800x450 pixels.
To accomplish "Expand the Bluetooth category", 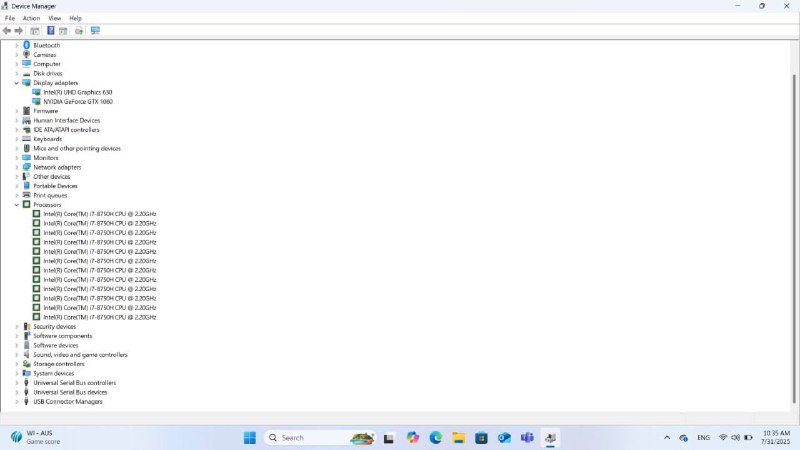I will (16, 45).
